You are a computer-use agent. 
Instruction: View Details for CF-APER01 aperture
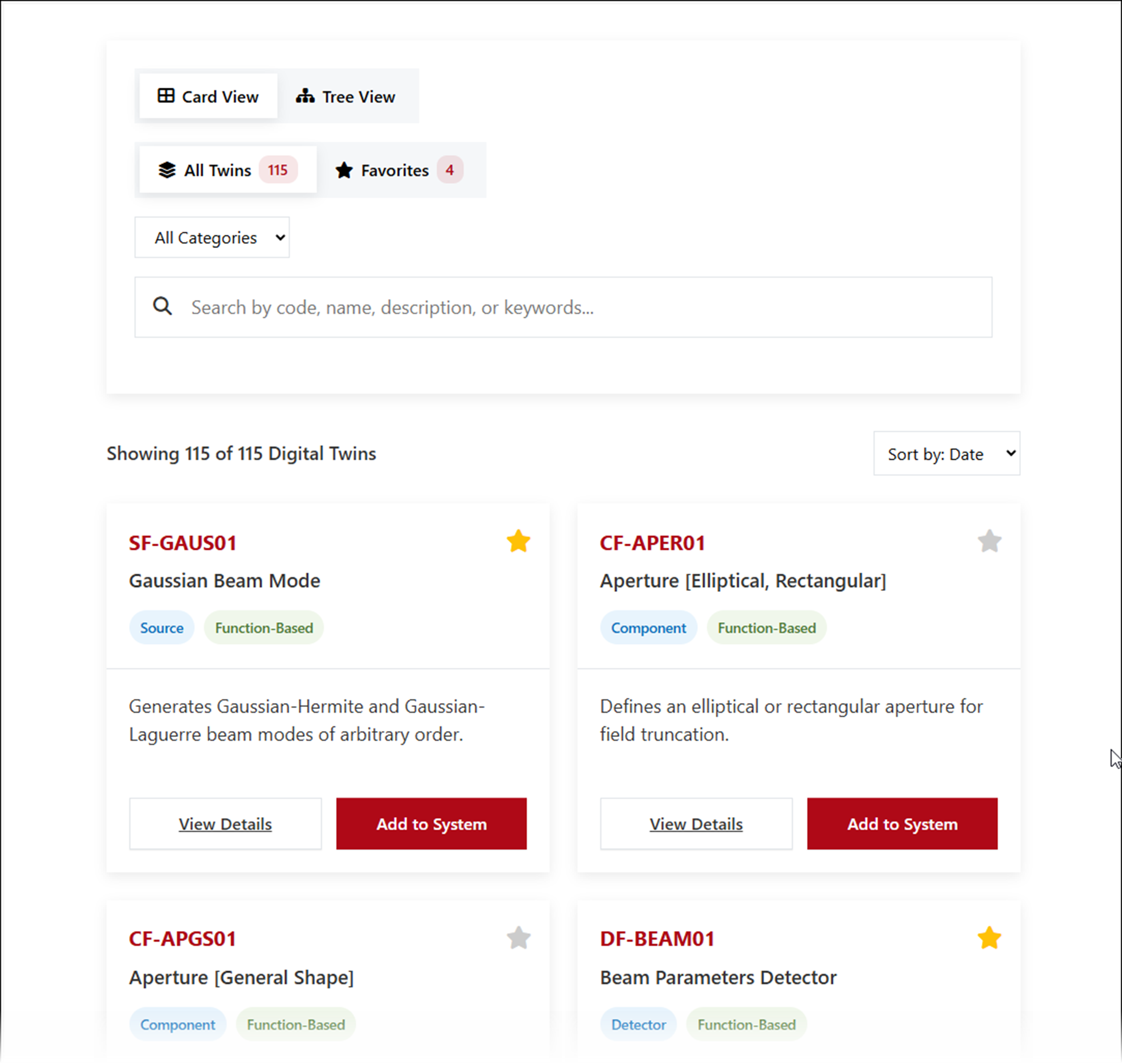(x=696, y=823)
